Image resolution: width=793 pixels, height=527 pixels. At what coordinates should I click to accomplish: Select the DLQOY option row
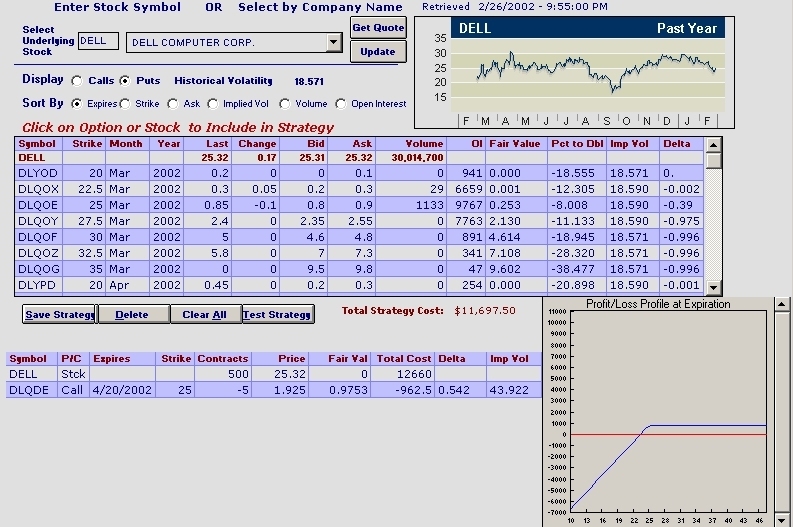coord(359,221)
